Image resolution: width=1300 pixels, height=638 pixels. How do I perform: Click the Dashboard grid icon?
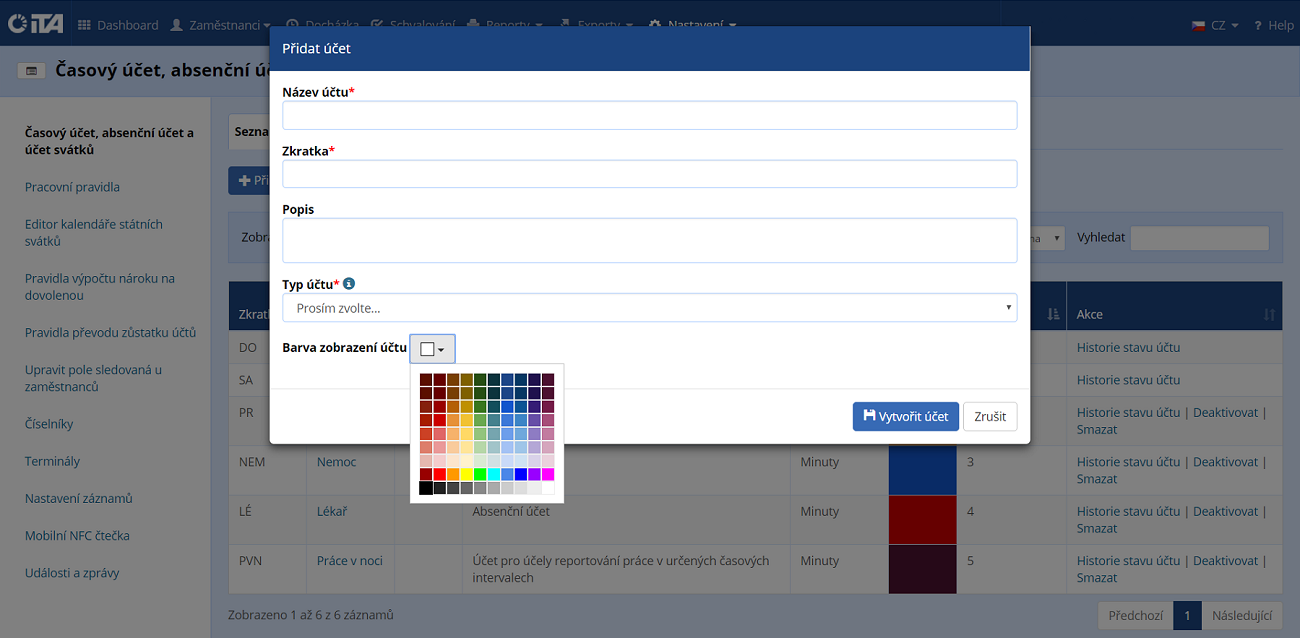point(84,25)
